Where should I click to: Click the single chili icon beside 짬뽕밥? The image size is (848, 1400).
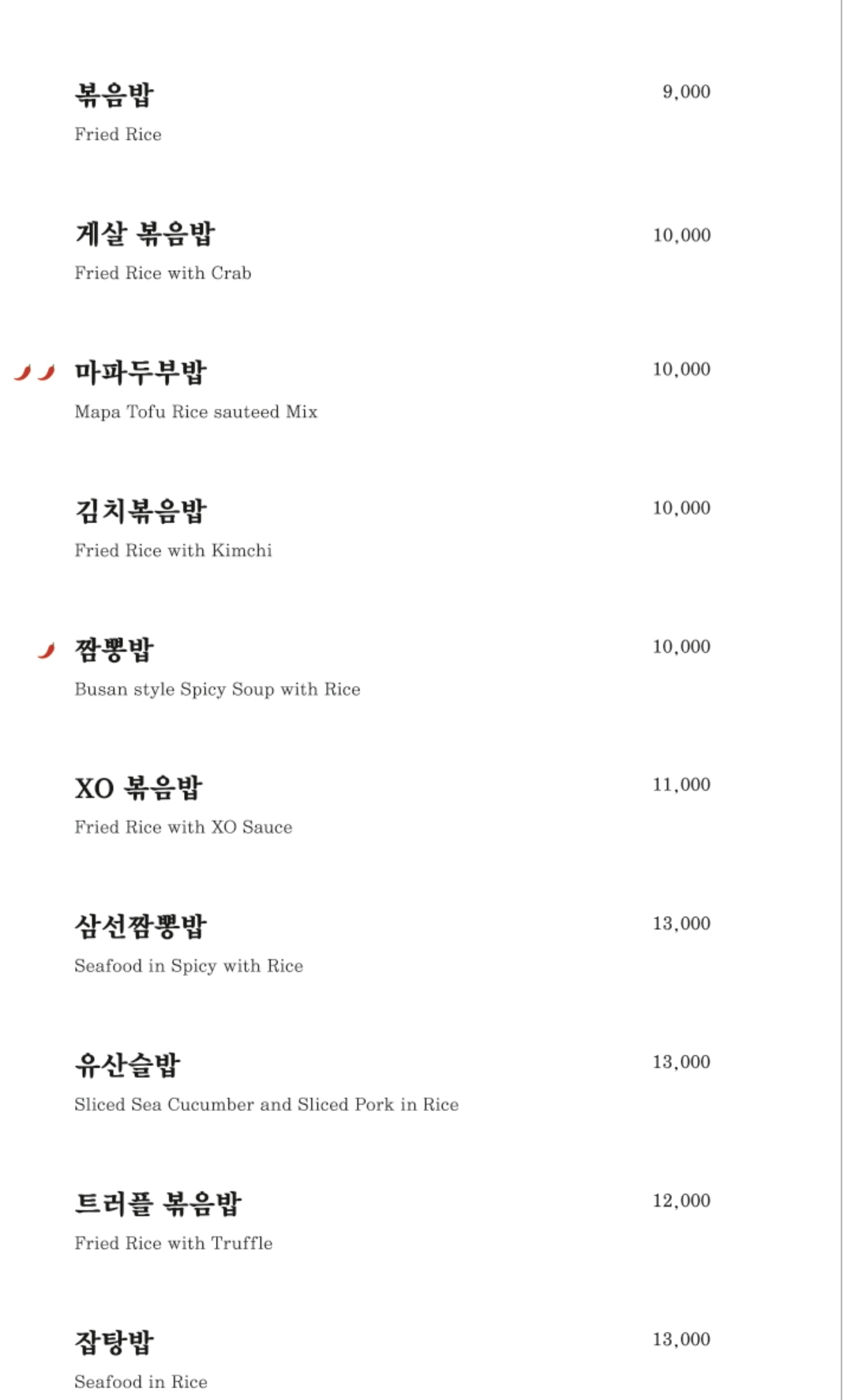tap(47, 651)
